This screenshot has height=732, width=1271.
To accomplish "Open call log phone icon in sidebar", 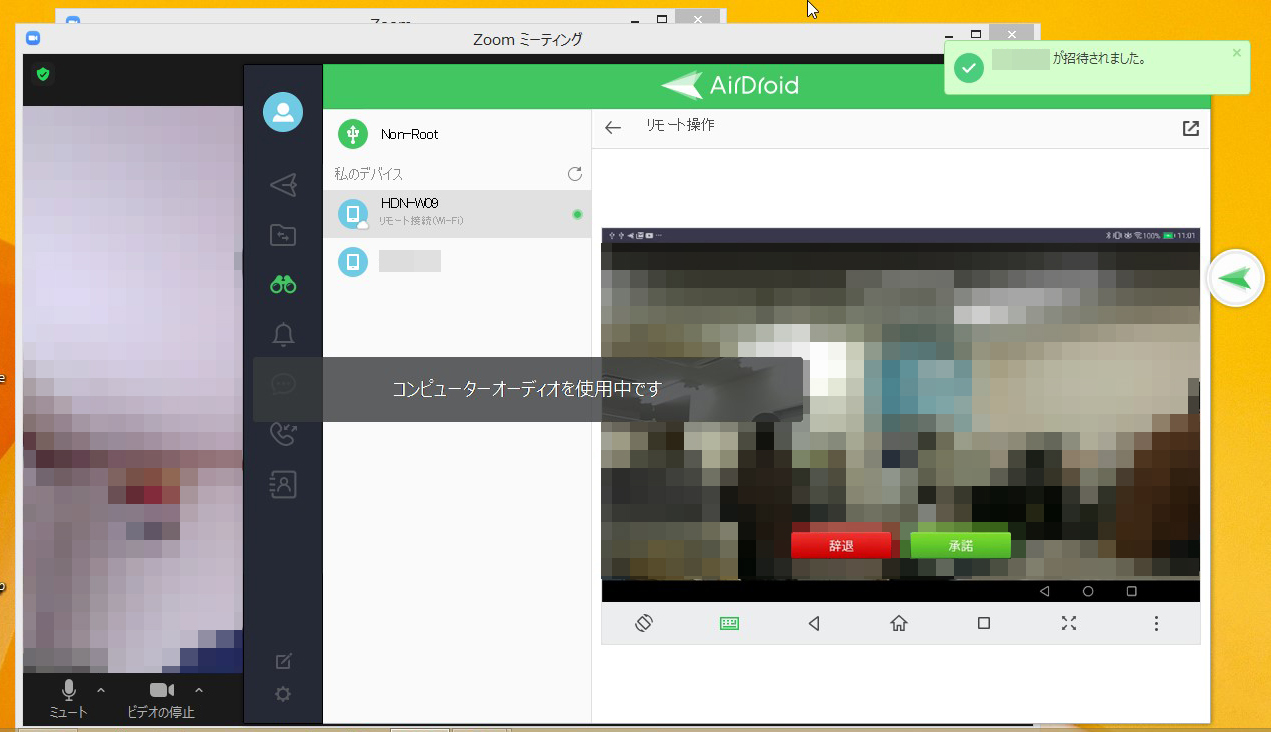I will [283, 434].
